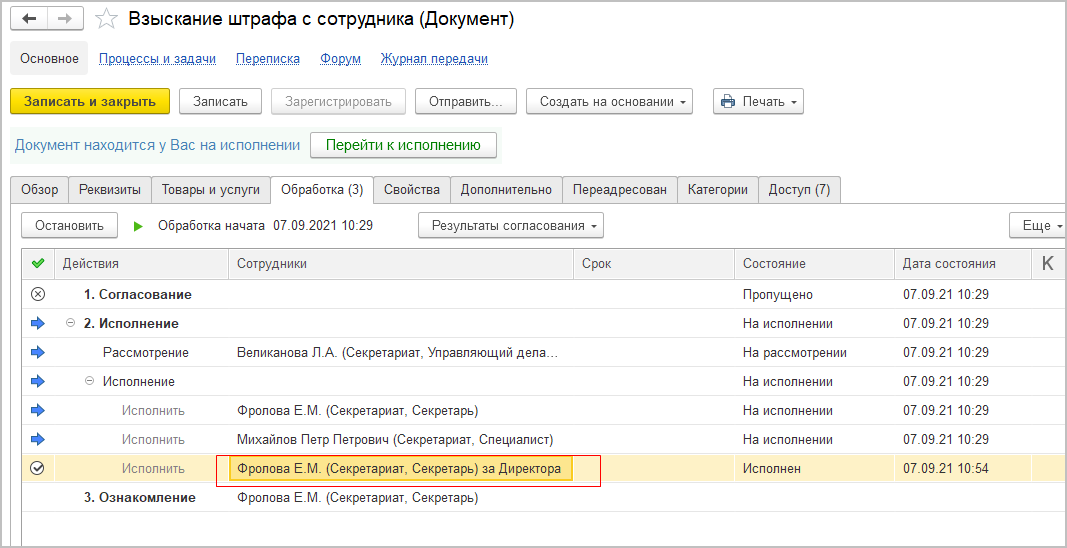This screenshot has width=1067, height=548.
Task: Expand Результаты согласования dropdown
Action: click(510, 226)
